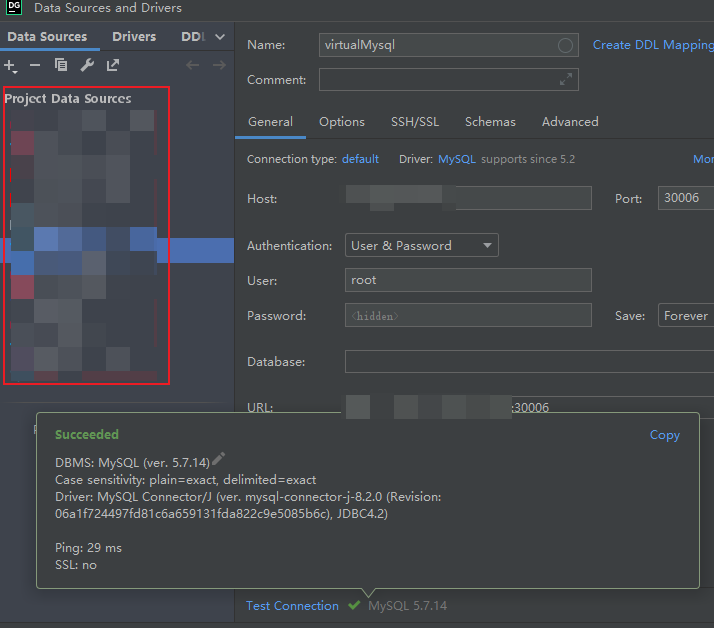Click the Ping: 29 ms text
The width and height of the screenshot is (714, 628).
pos(88,547)
